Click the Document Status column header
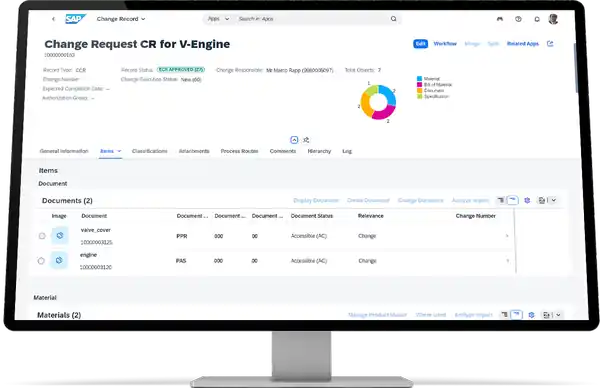The image size is (600, 388). pos(312,216)
